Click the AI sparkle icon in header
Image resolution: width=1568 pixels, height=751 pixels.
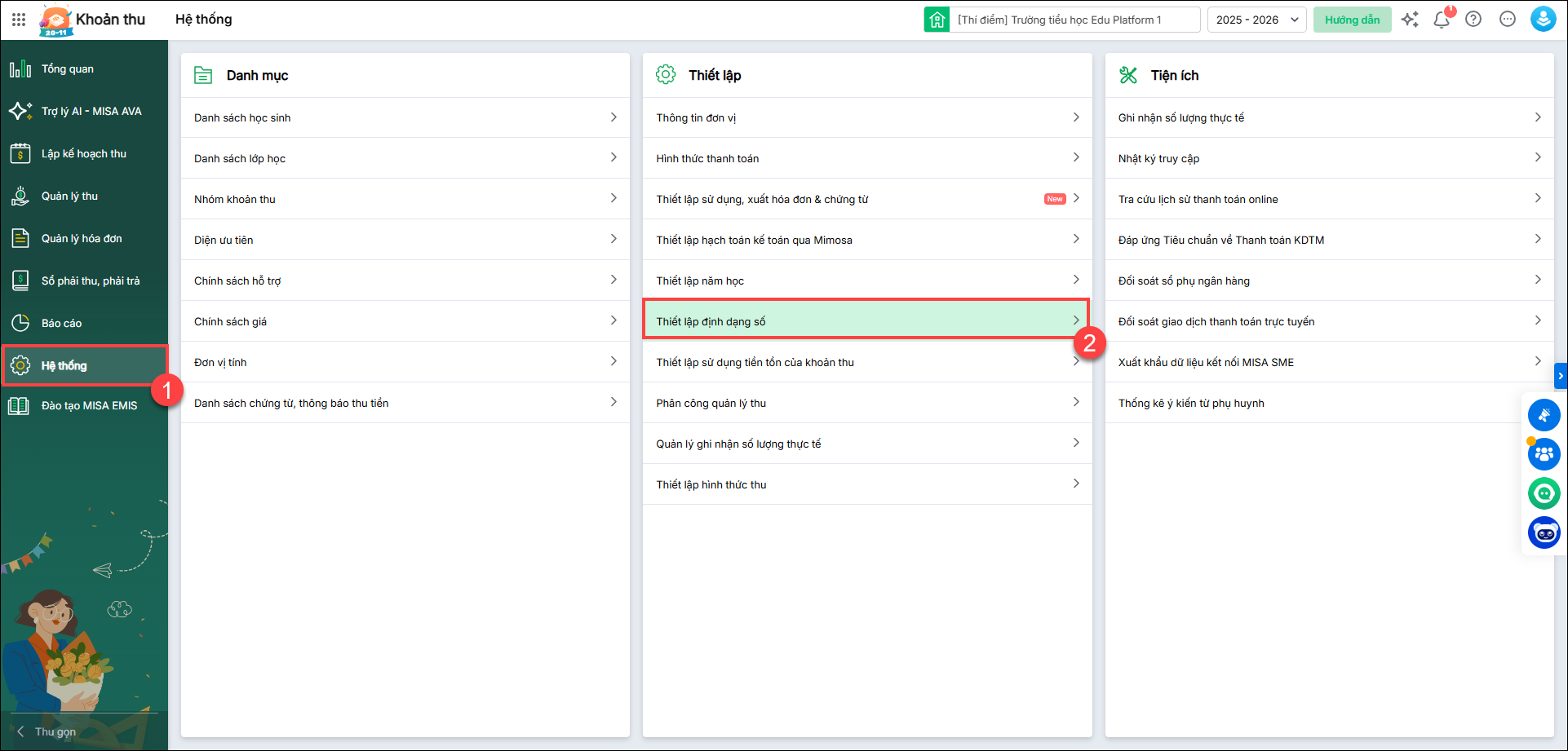(x=1410, y=20)
